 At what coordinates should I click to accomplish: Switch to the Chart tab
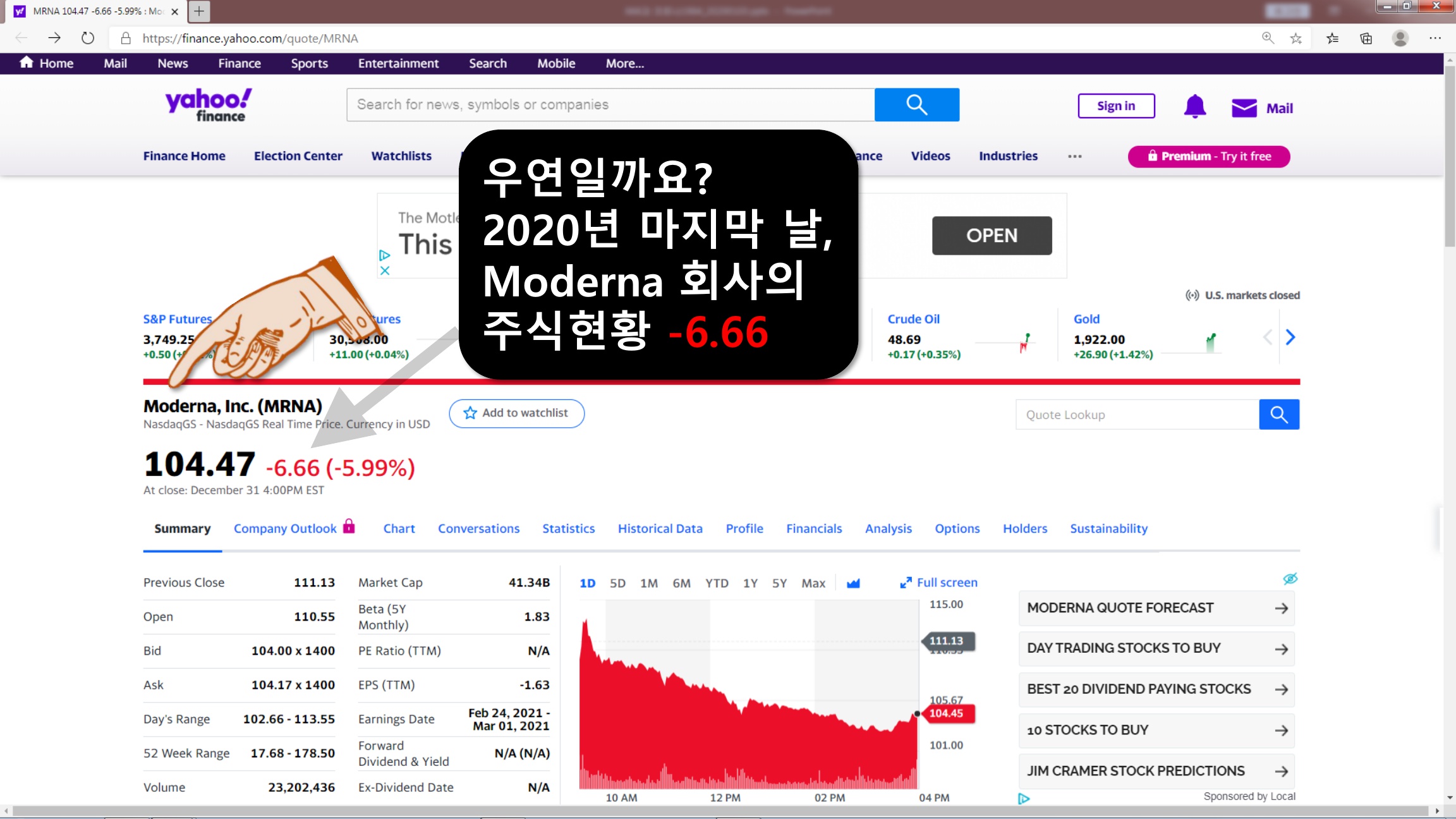click(x=399, y=529)
